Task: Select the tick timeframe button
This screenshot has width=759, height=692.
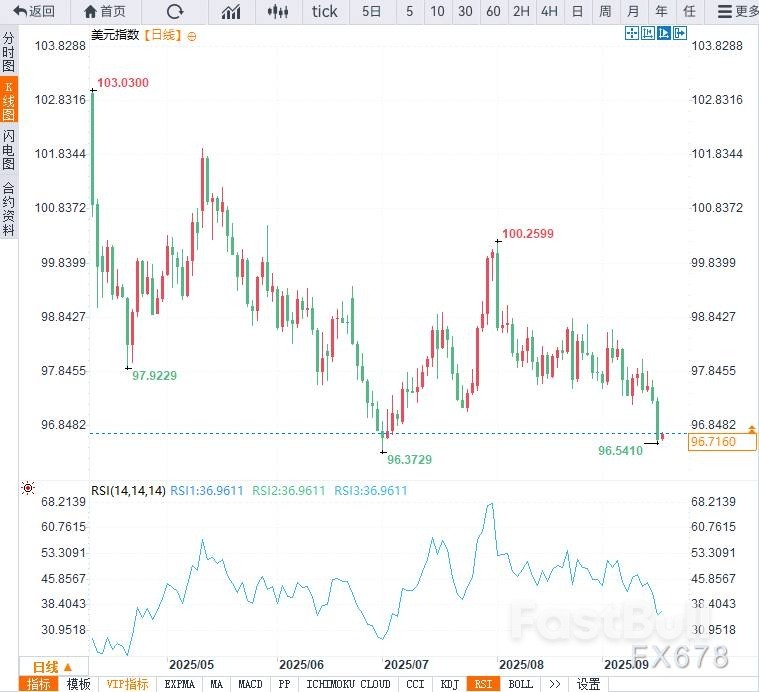Action: (x=325, y=12)
